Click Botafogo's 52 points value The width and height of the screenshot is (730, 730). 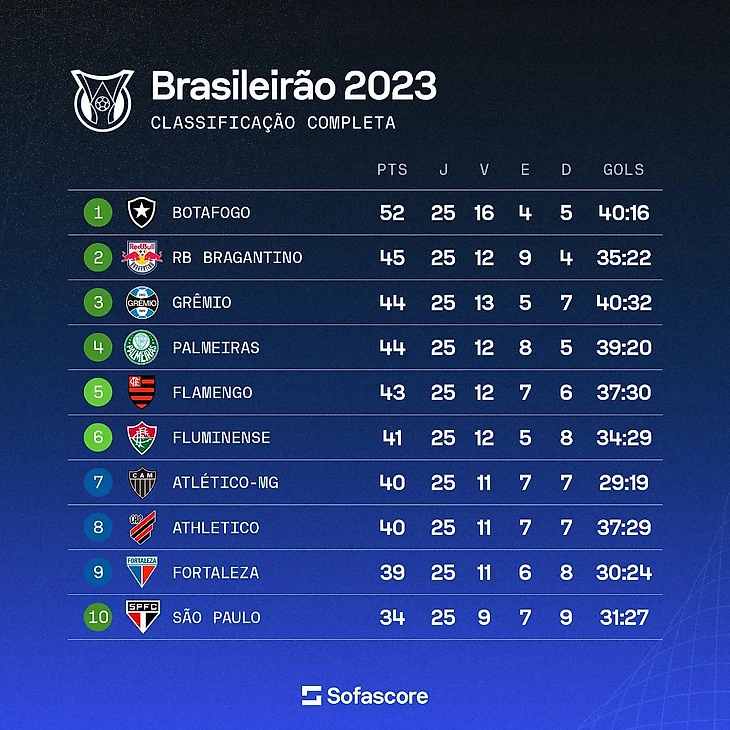coord(392,213)
